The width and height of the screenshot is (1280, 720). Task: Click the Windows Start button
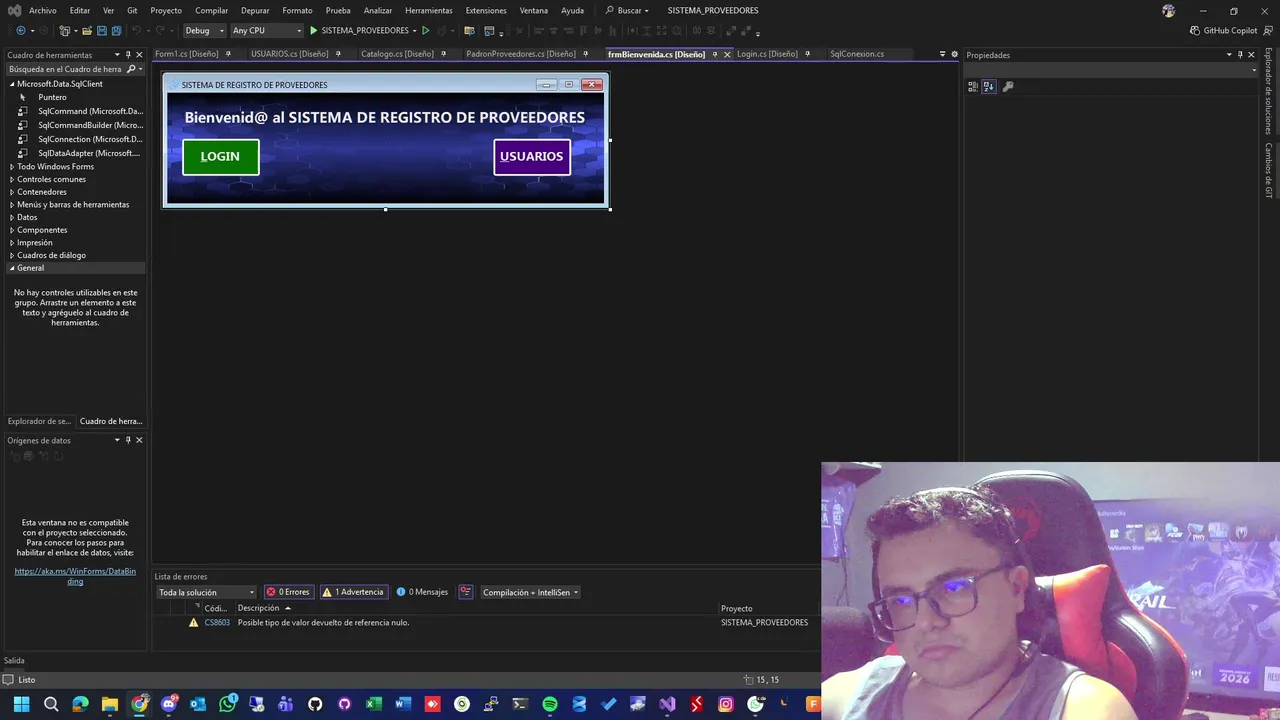click(x=21, y=705)
